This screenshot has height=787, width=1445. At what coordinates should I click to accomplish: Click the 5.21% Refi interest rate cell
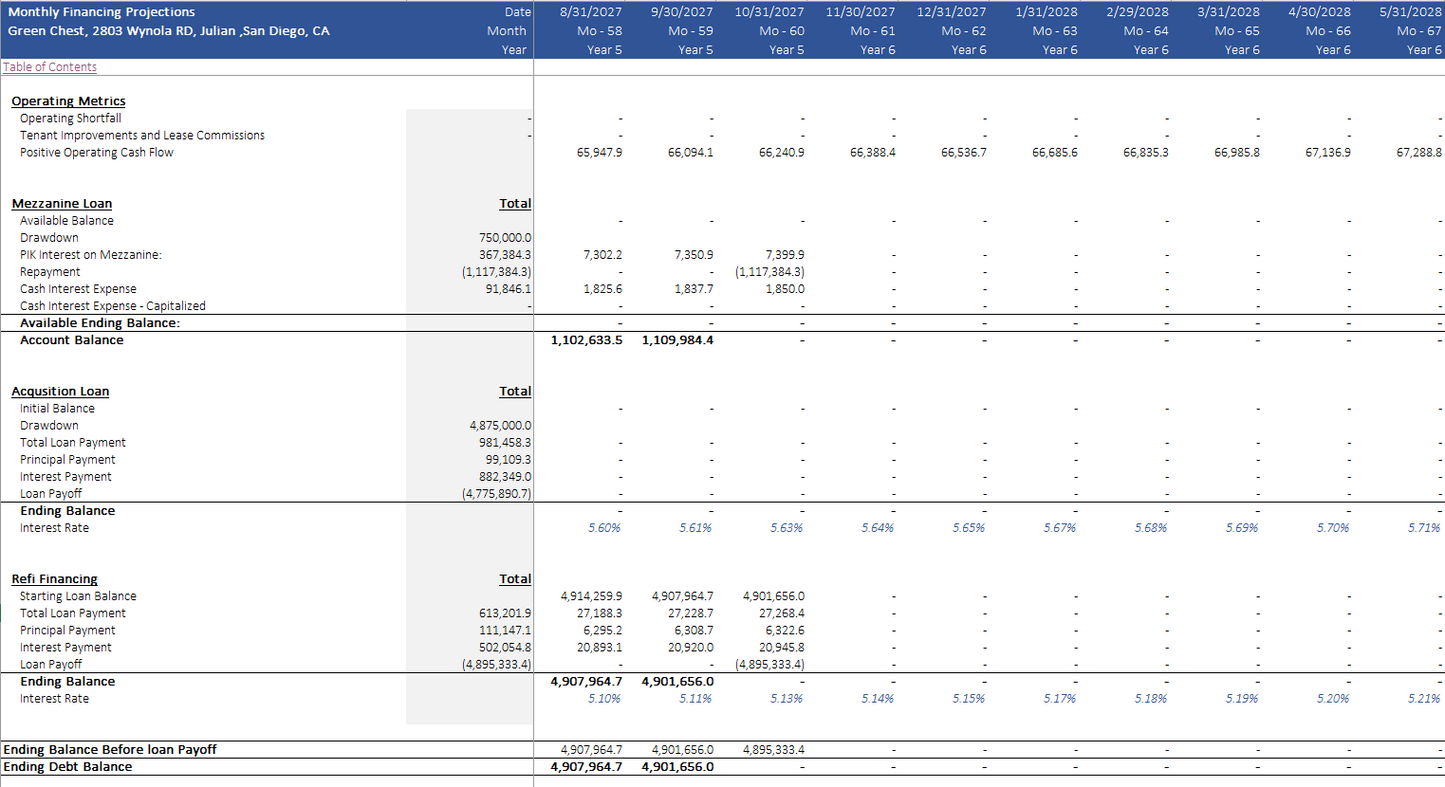click(x=1424, y=699)
